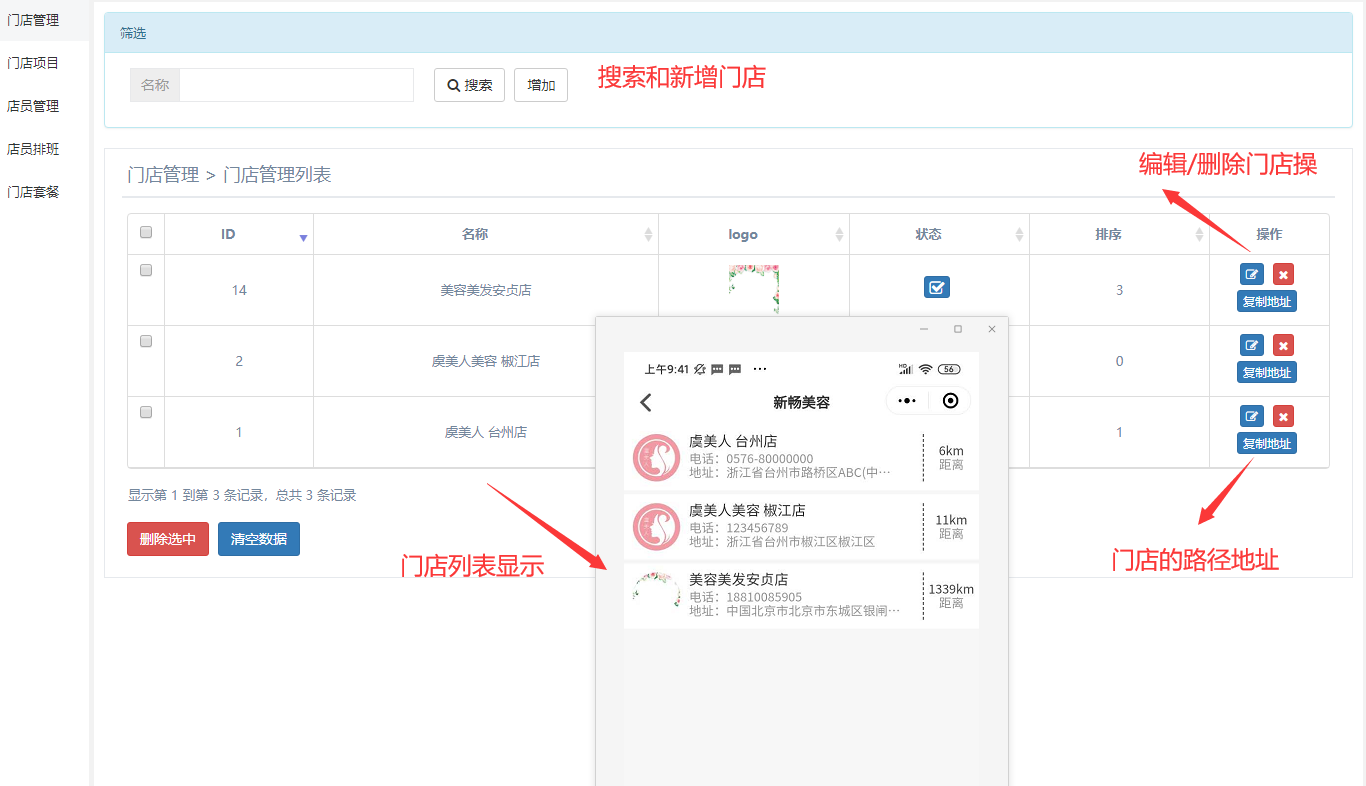The height and width of the screenshot is (786, 1366).
Task: Delete the 虞美人 台州店 row
Action: coord(1283,416)
